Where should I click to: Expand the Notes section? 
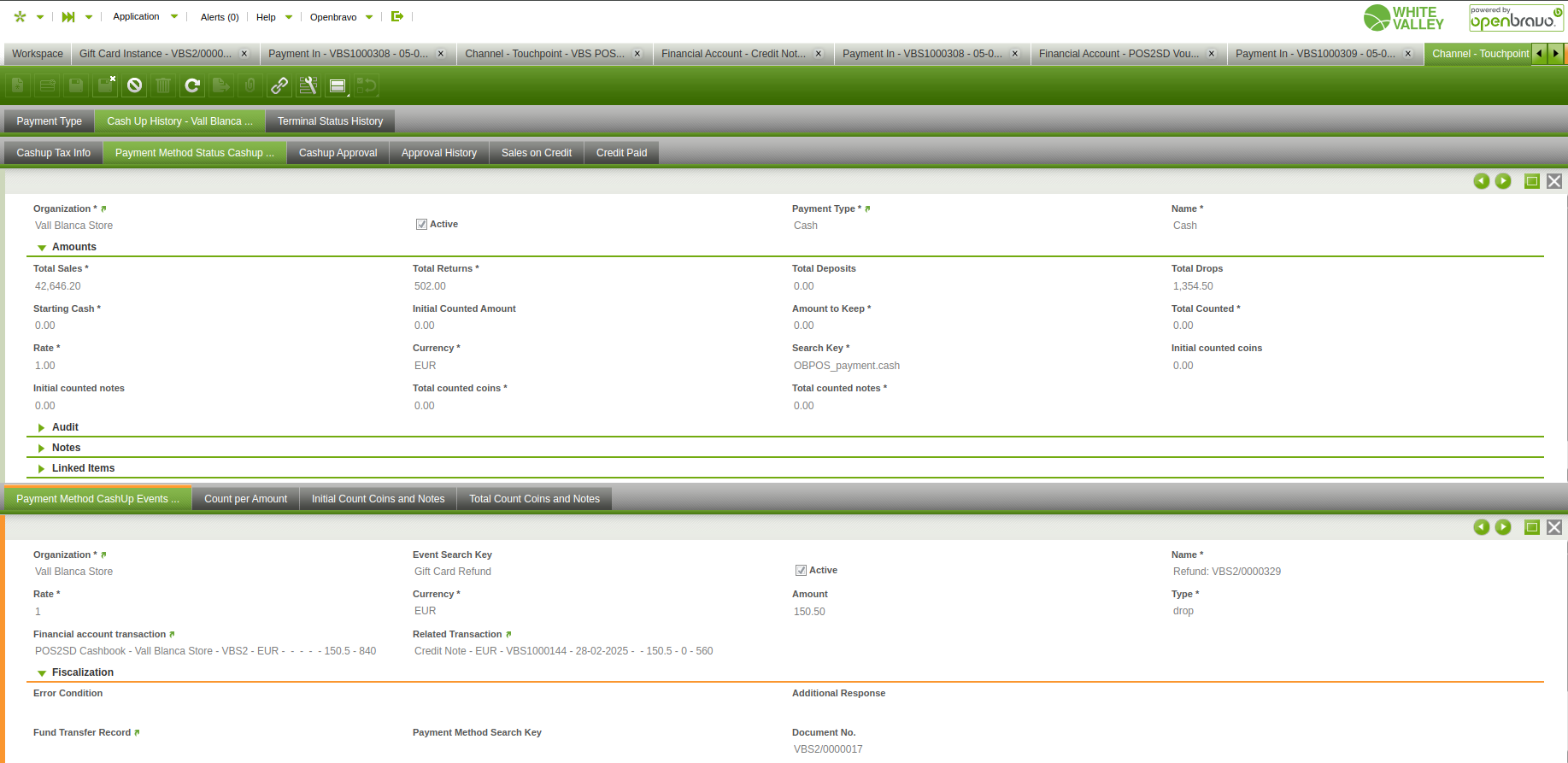click(x=42, y=448)
